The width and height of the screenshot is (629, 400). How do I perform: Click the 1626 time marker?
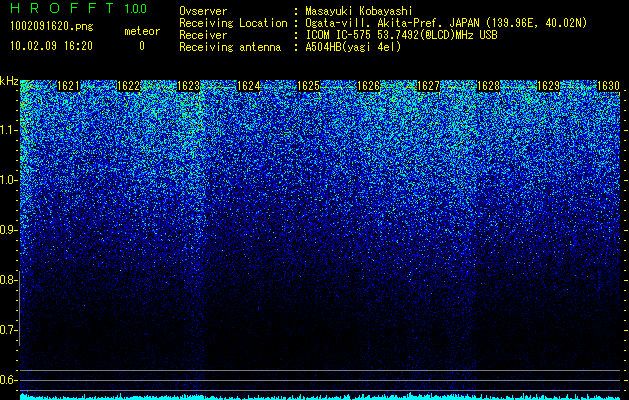click(x=368, y=86)
